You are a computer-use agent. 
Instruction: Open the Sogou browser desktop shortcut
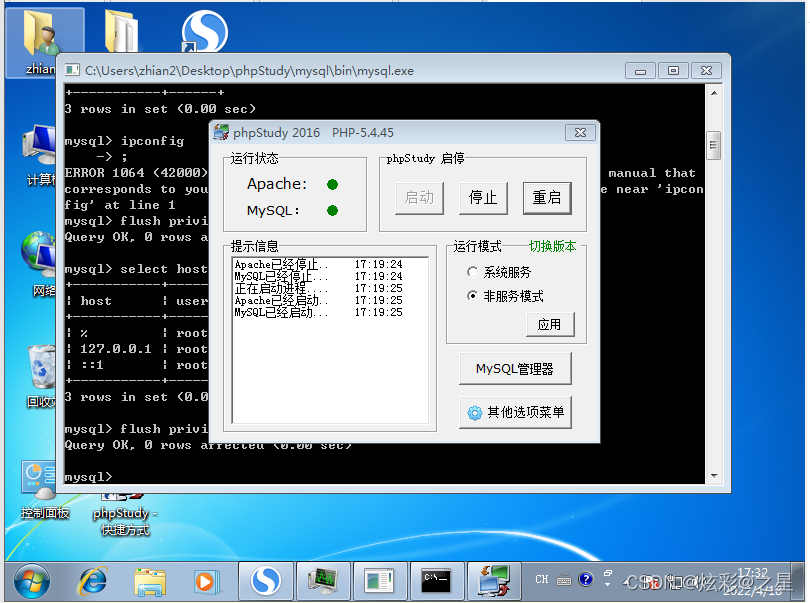[205, 32]
